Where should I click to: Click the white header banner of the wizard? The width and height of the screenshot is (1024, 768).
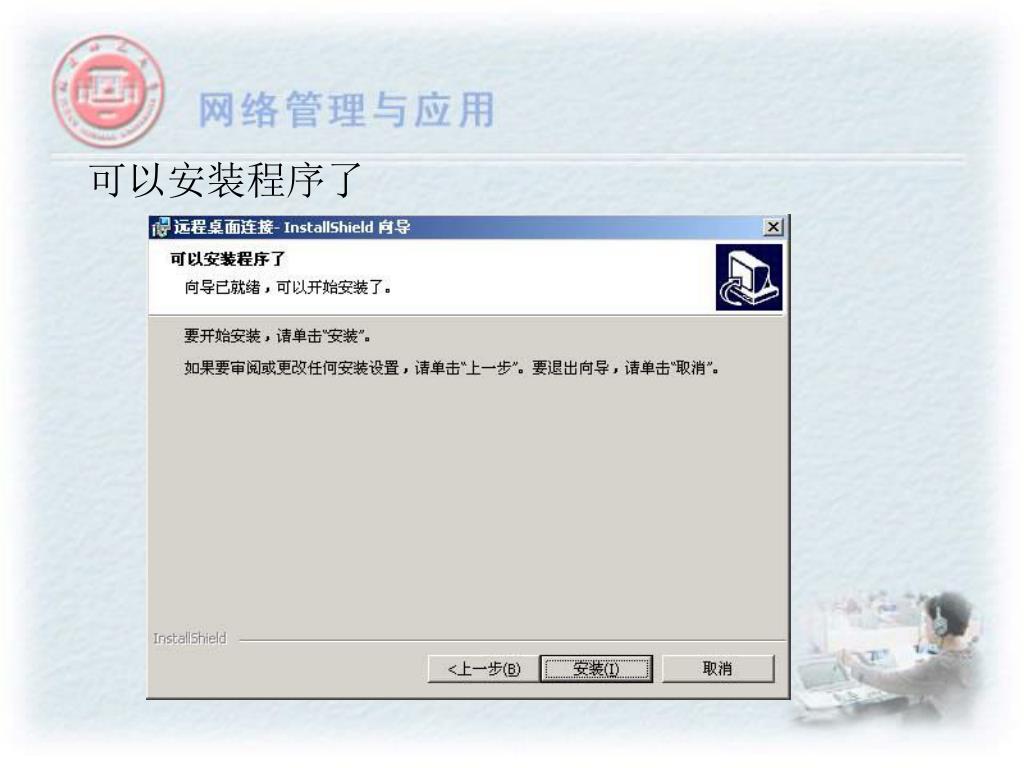point(431,277)
